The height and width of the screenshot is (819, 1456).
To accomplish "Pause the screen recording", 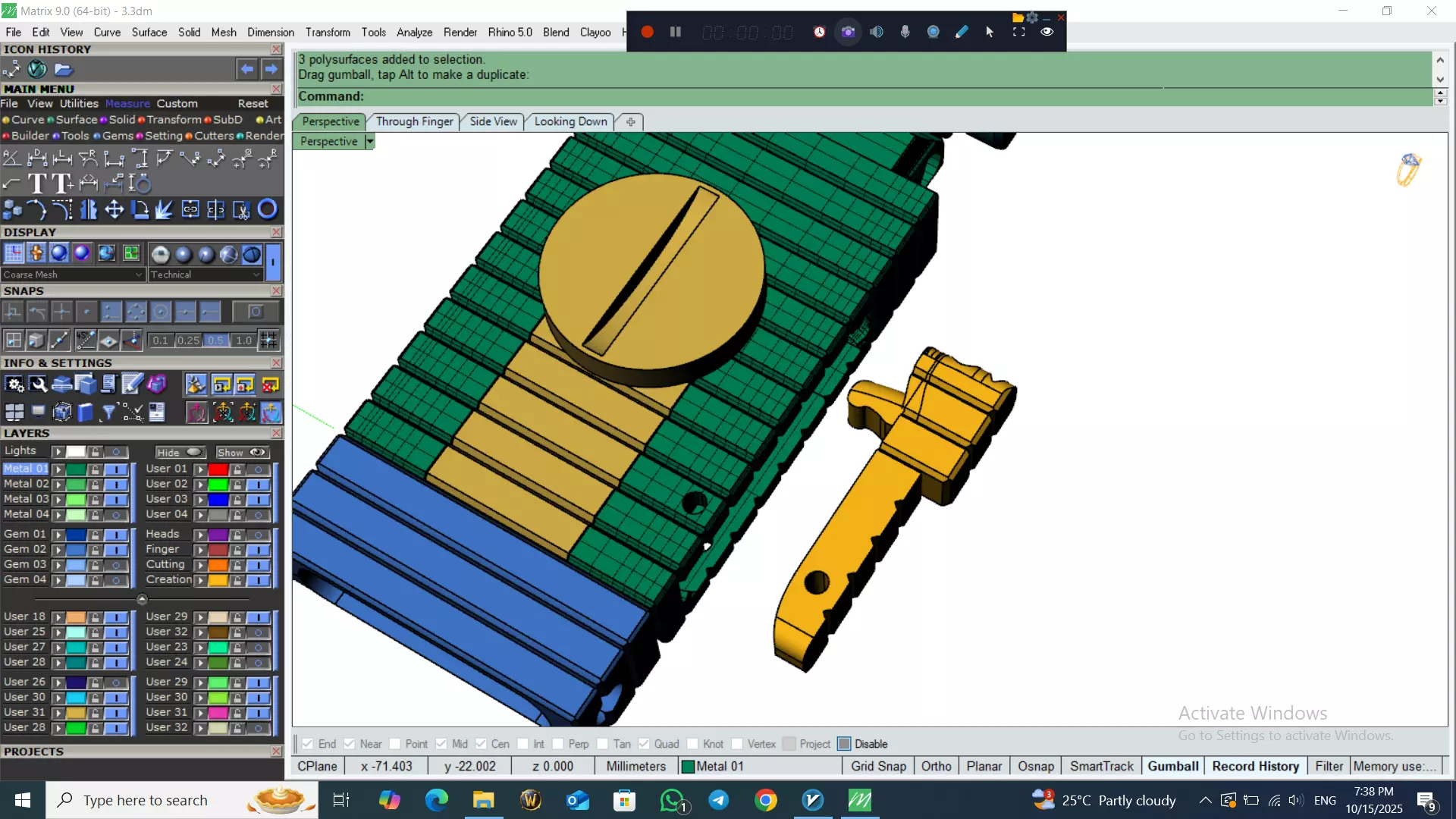I will [x=675, y=32].
